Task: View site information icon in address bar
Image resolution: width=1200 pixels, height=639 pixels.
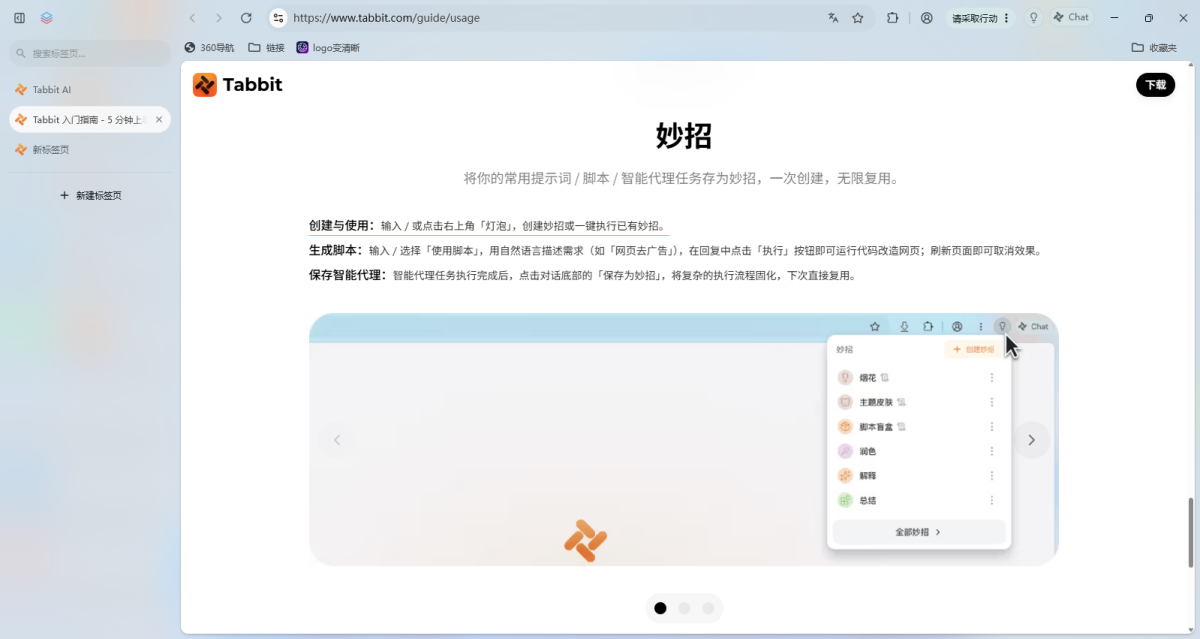Action: (279, 18)
